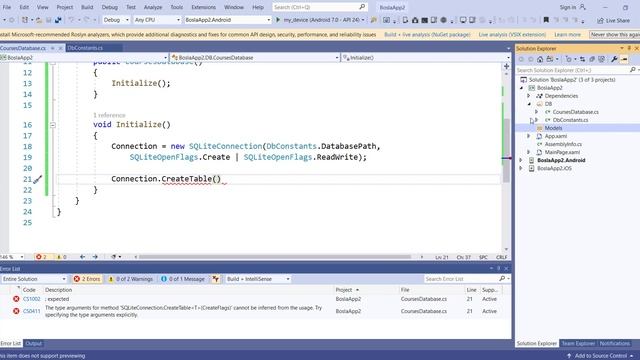
Task: Expand the App.xaml node
Action: (x=529, y=136)
